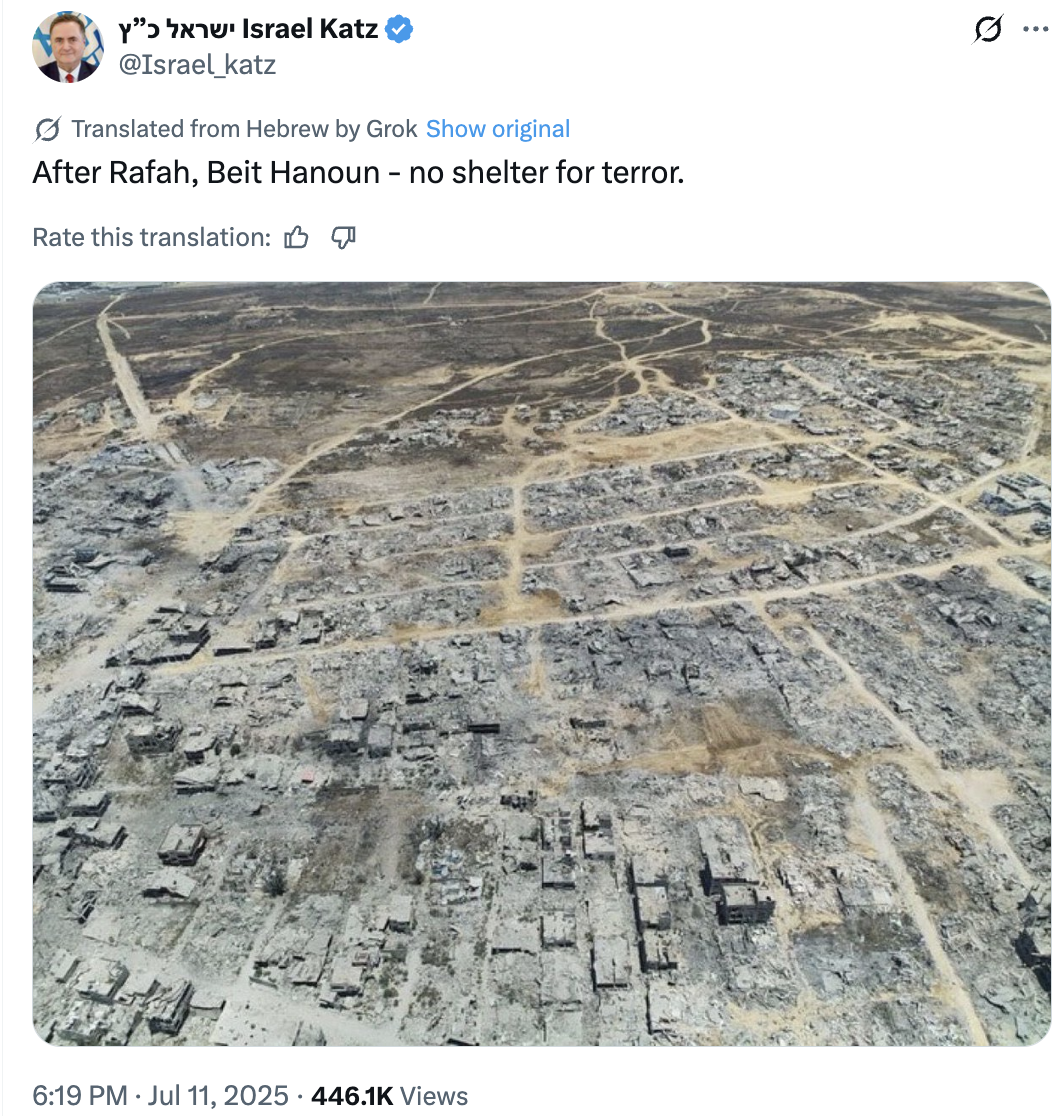Click the blue verified badge
This screenshot has height=1116, width=1064.
399,29
